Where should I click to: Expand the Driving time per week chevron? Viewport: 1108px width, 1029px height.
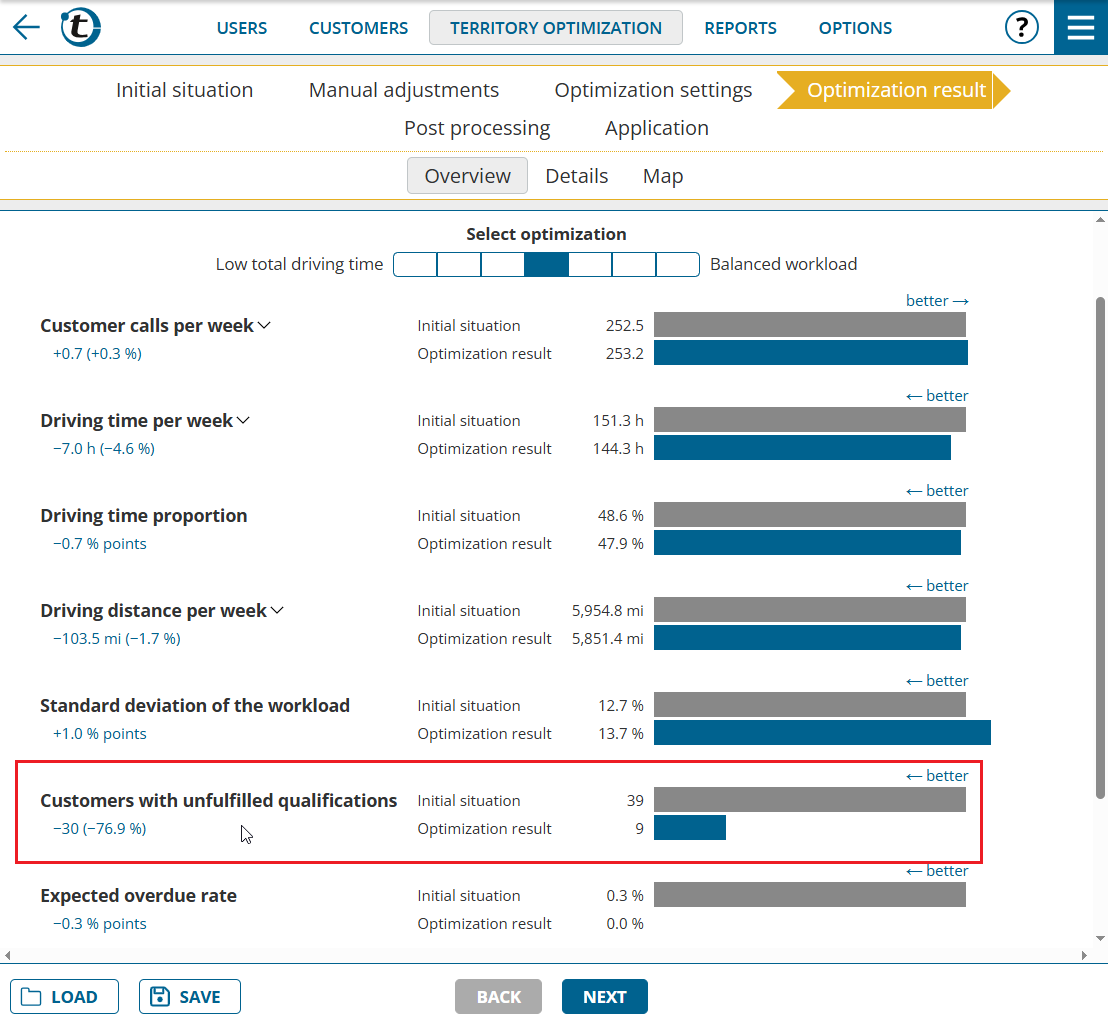click(x=243, y=421)
